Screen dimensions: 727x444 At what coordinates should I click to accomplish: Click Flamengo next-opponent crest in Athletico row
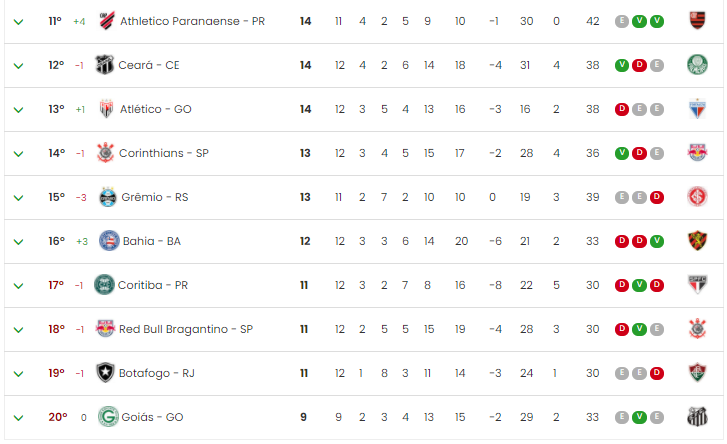click(x=697, y=21)
